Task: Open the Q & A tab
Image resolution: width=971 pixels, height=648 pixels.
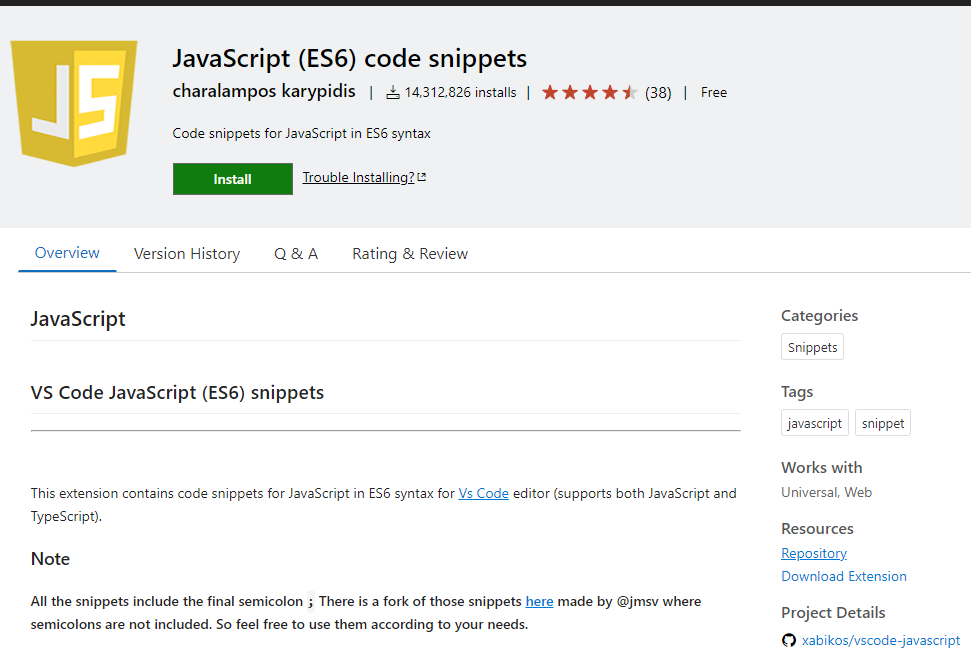Action: point(296,254)
